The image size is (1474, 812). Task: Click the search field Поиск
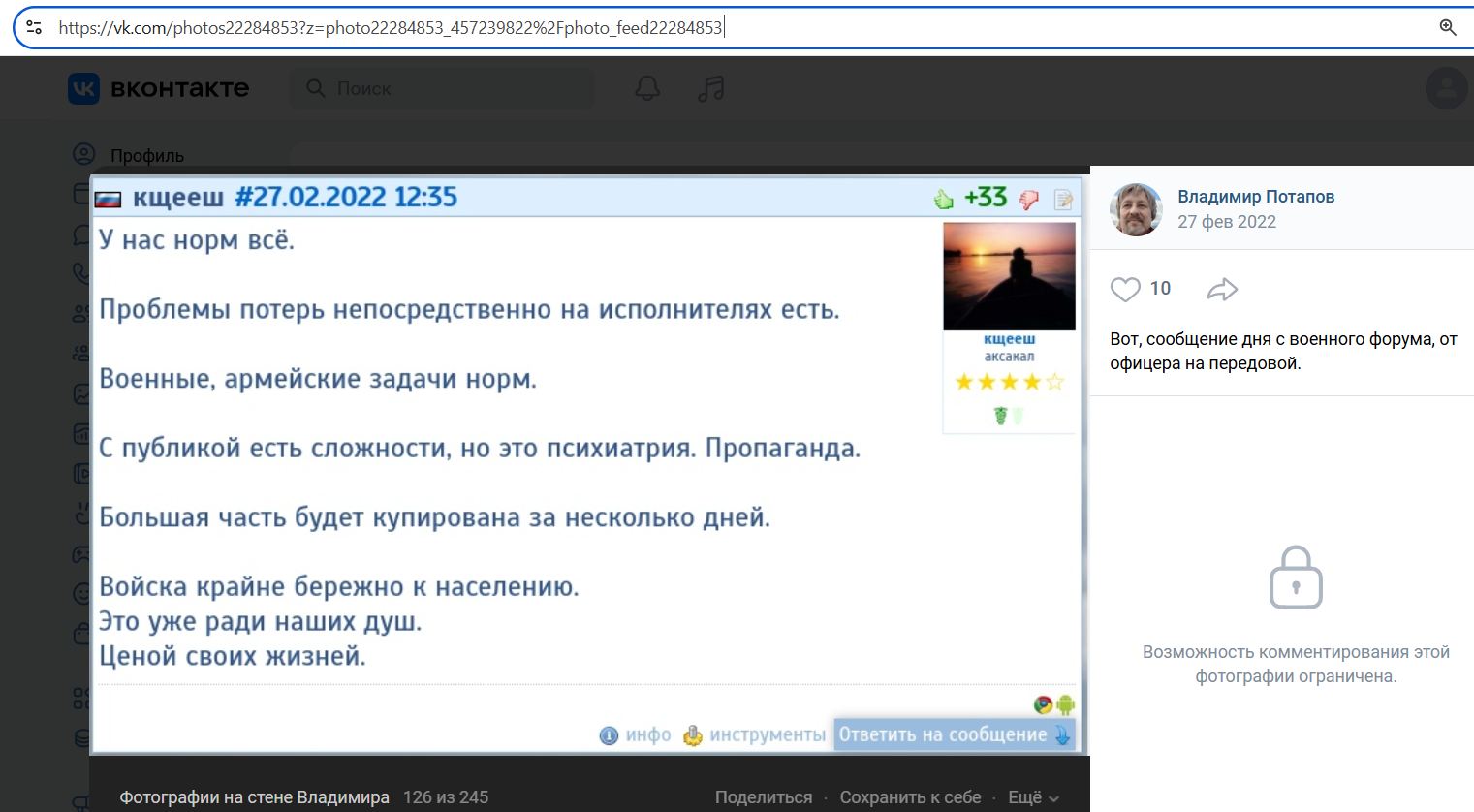(442, 88)
